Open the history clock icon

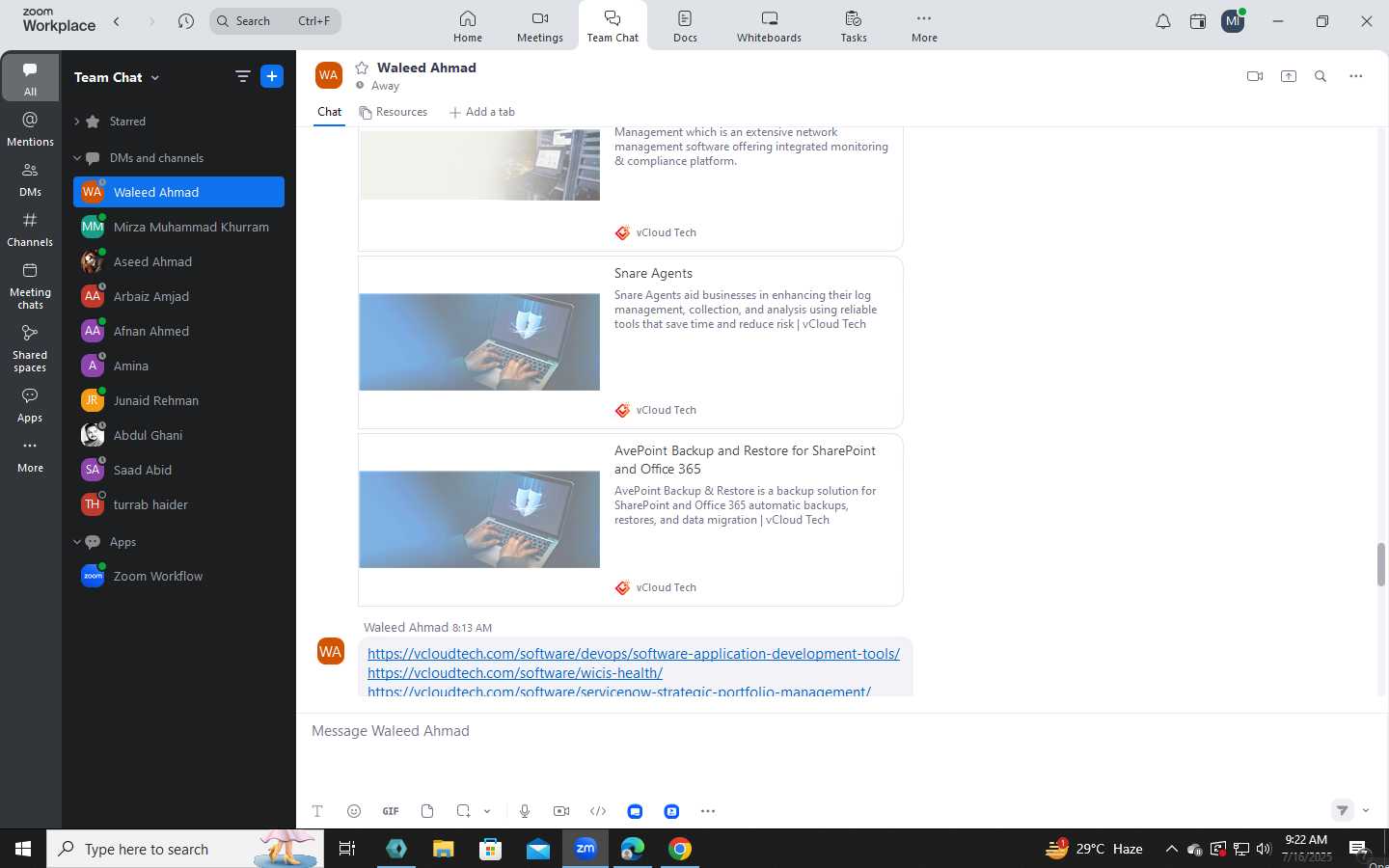point(186,21)
